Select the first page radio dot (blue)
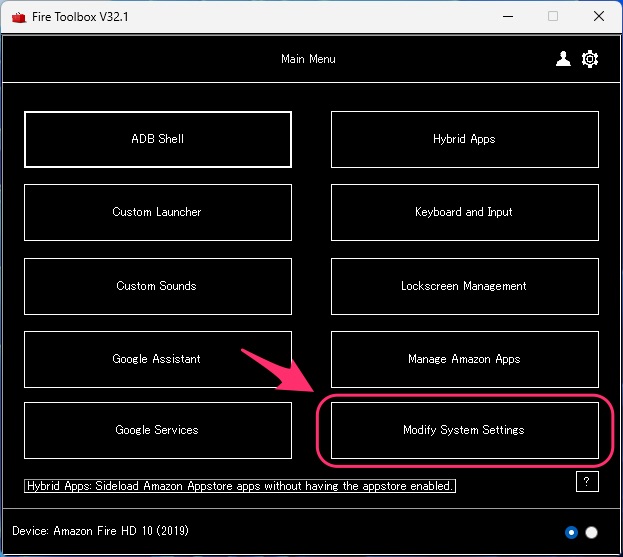This screenshot has width=623, height=557. [571, 532]
